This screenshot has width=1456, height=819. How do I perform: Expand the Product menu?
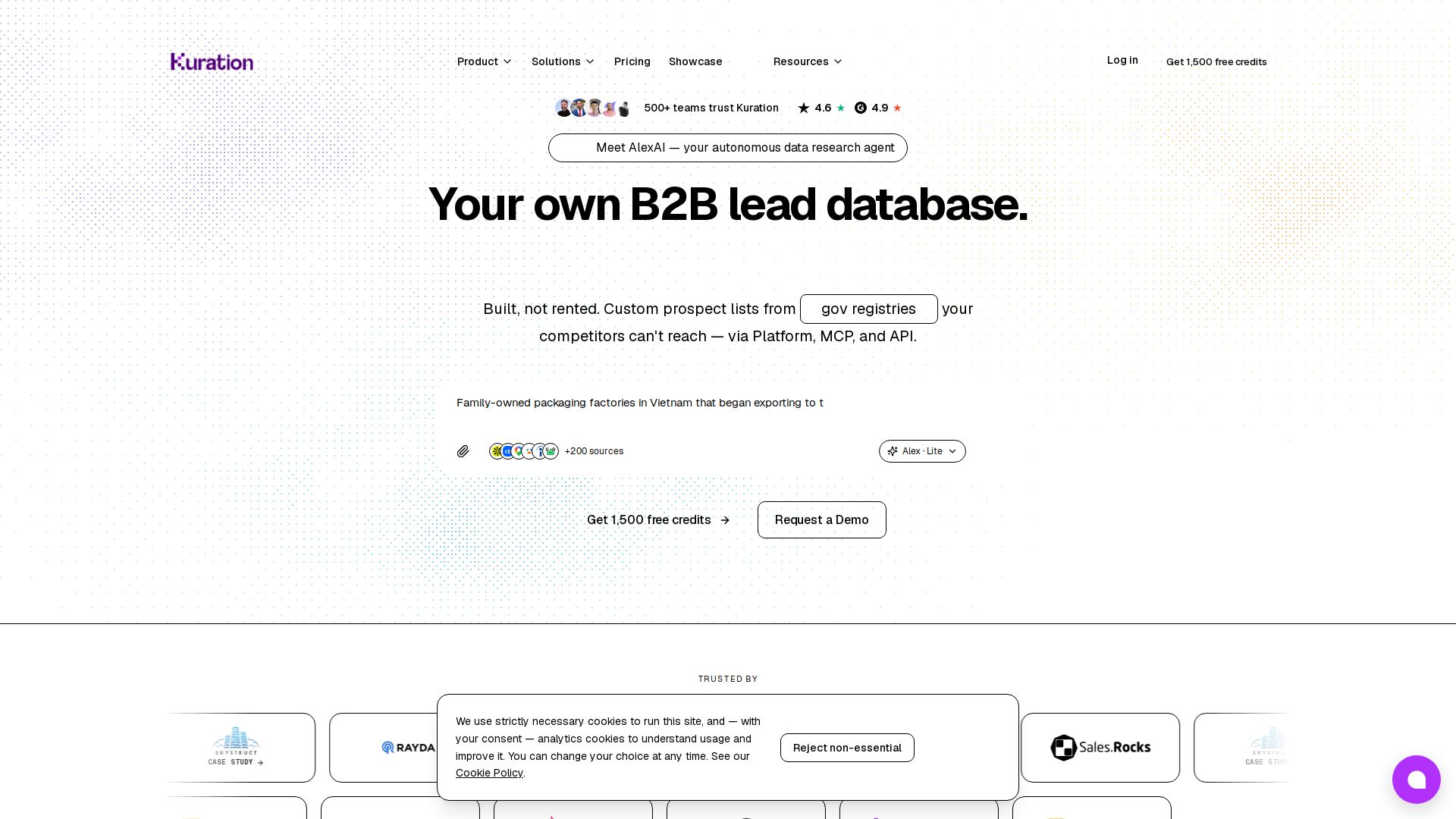[x=485, y=61]
